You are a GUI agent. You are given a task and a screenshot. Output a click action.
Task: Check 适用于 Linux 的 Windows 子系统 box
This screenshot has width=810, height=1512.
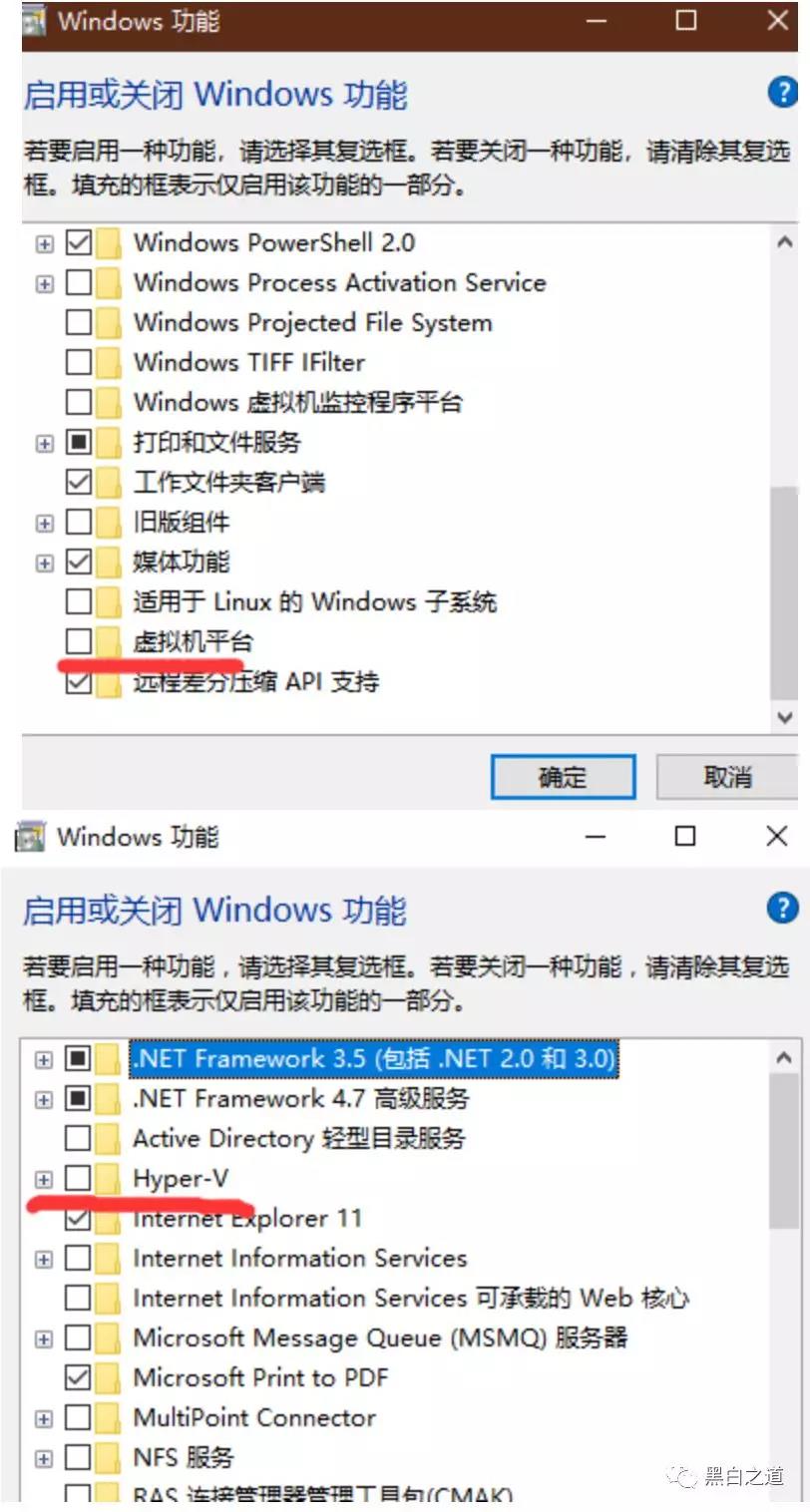(x=78, y=601)
